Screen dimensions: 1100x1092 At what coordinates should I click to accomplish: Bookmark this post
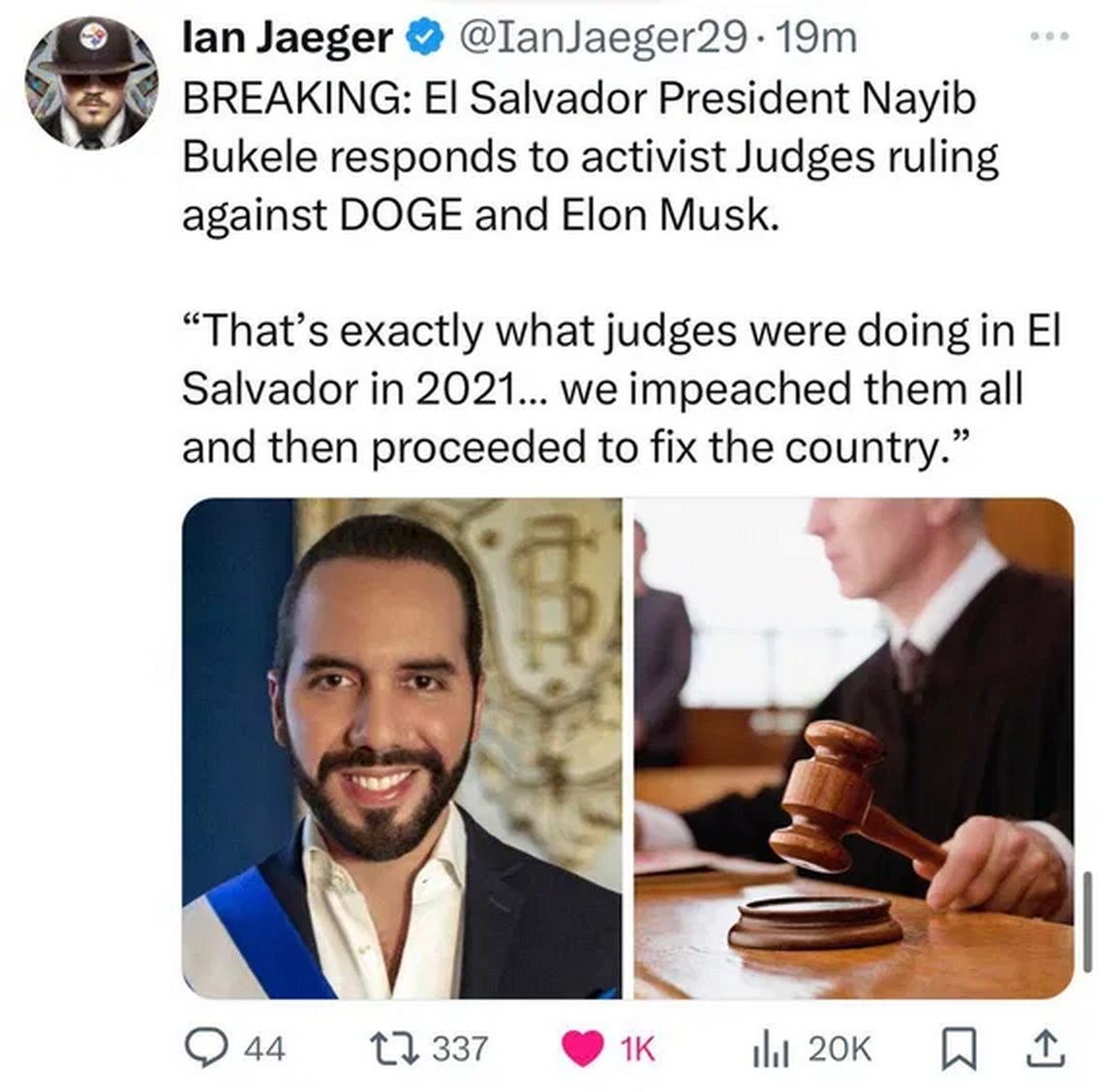(x=960, y=1049)
